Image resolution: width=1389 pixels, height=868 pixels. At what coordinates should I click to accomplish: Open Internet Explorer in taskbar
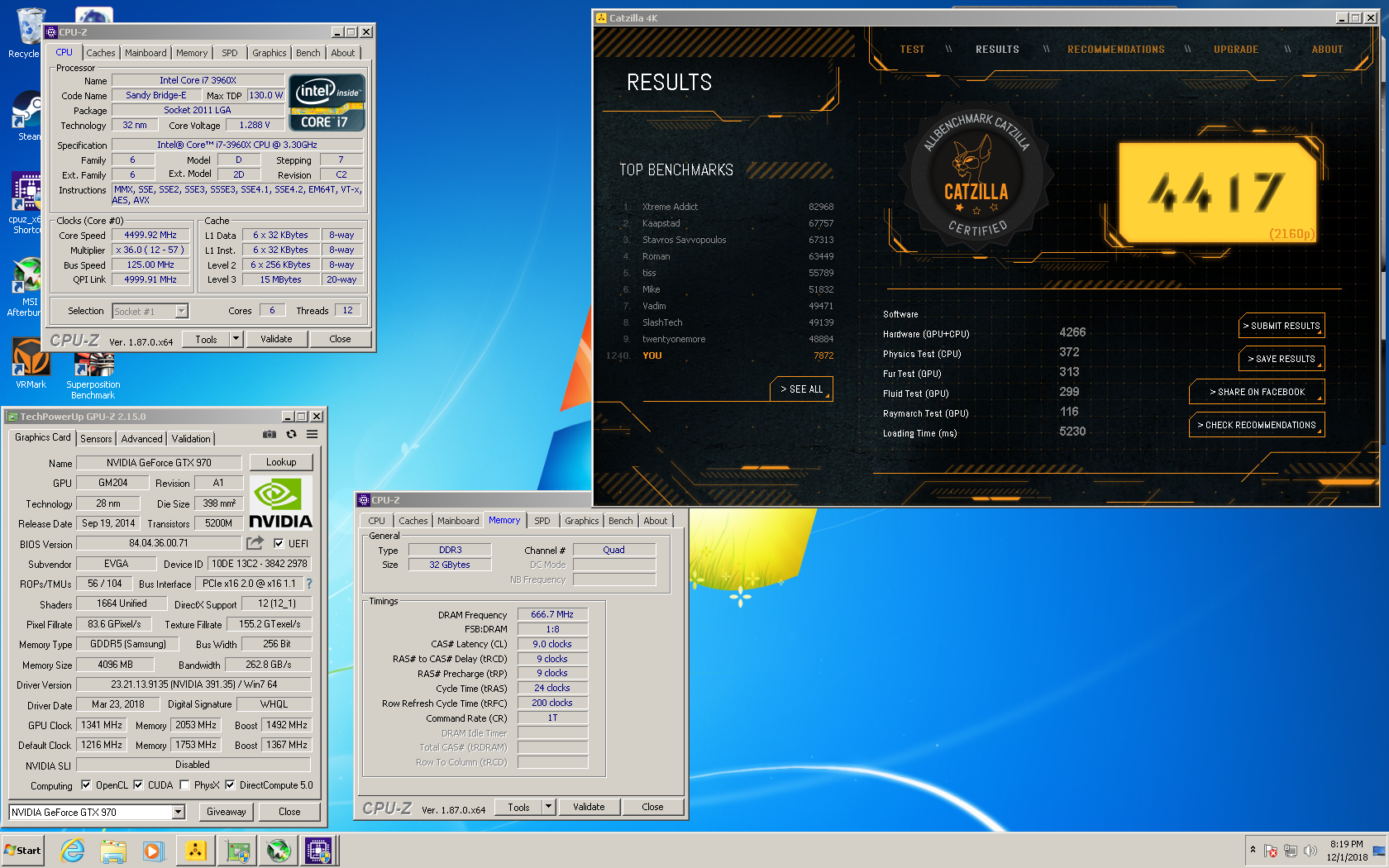[x=73, y=851]
